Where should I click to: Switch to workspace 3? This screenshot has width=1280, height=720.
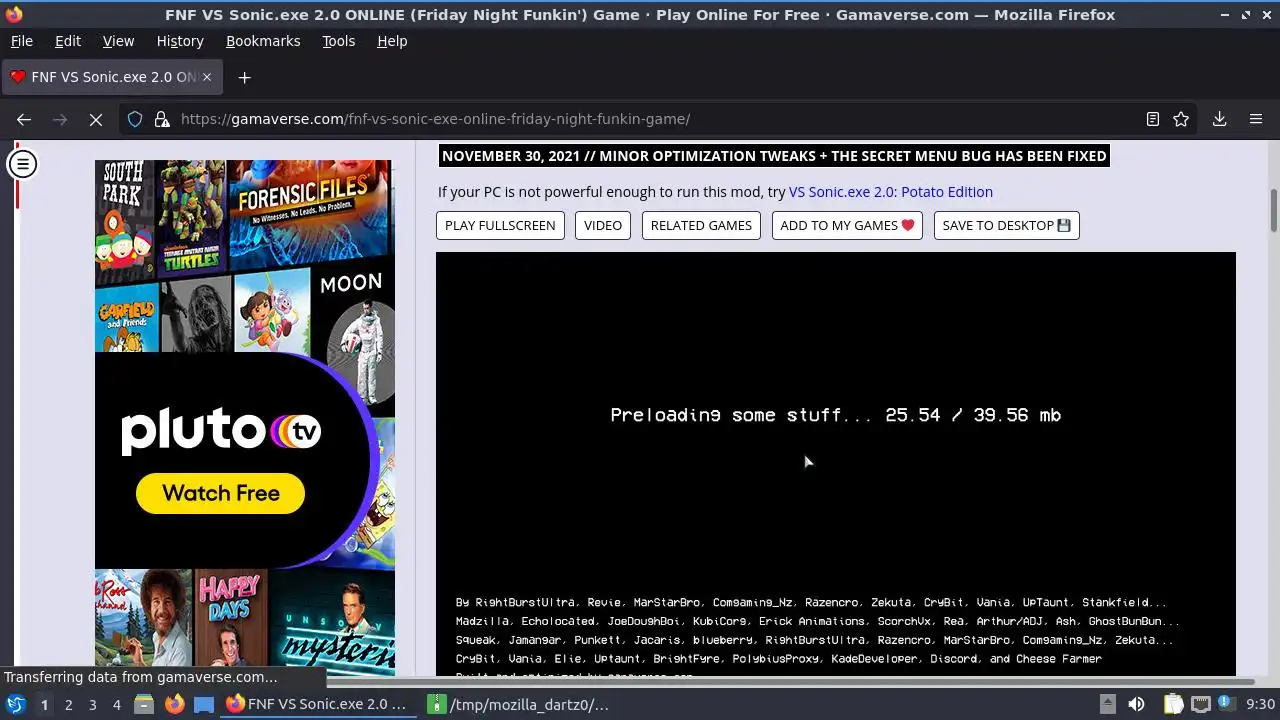(92, 704)
